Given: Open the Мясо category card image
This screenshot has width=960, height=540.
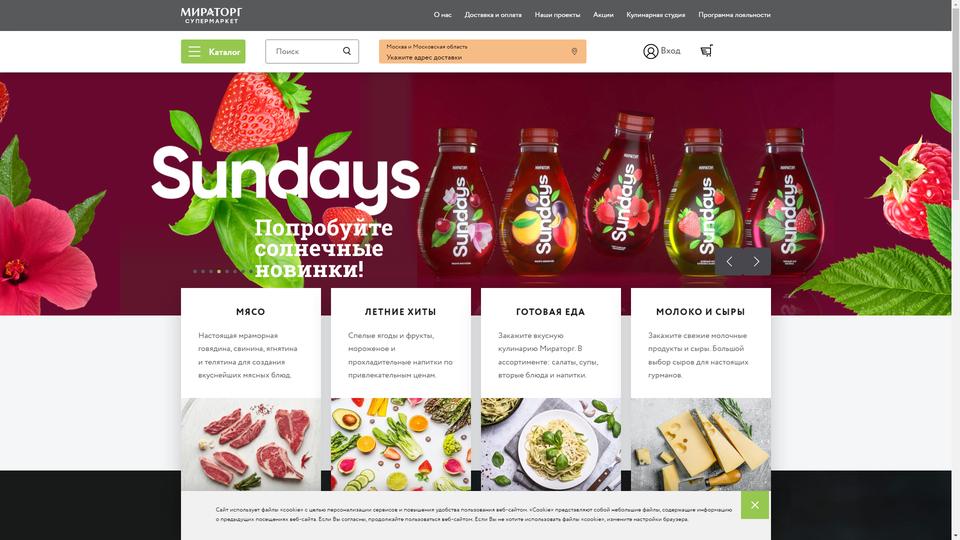Looking at the screenshot, I should click(x=251, y=444).
